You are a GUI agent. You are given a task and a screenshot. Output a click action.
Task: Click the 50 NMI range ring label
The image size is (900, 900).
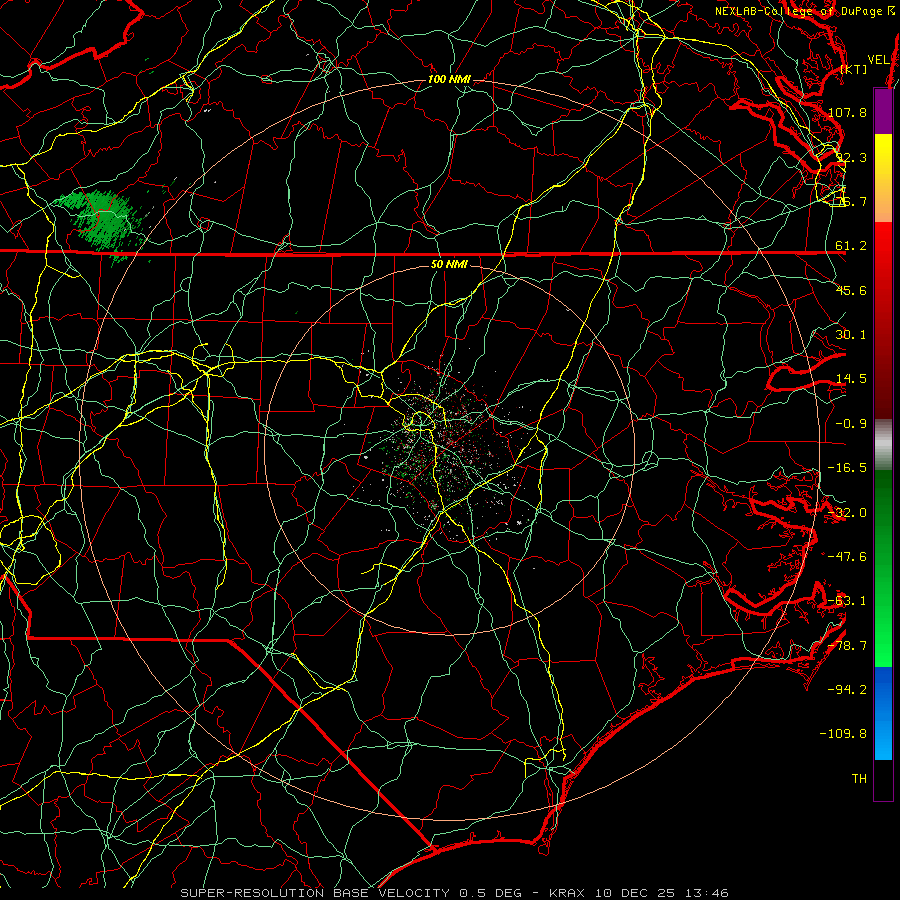tap(449, 265)
